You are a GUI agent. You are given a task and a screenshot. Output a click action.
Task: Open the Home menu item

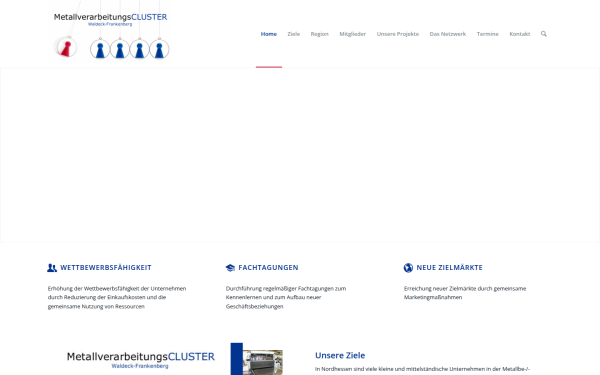[269, 34]
